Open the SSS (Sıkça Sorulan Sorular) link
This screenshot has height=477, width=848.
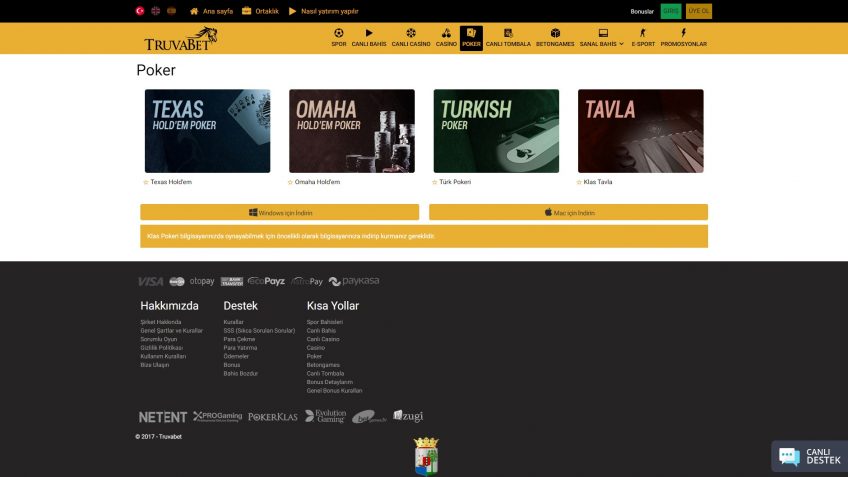point(259,331)
